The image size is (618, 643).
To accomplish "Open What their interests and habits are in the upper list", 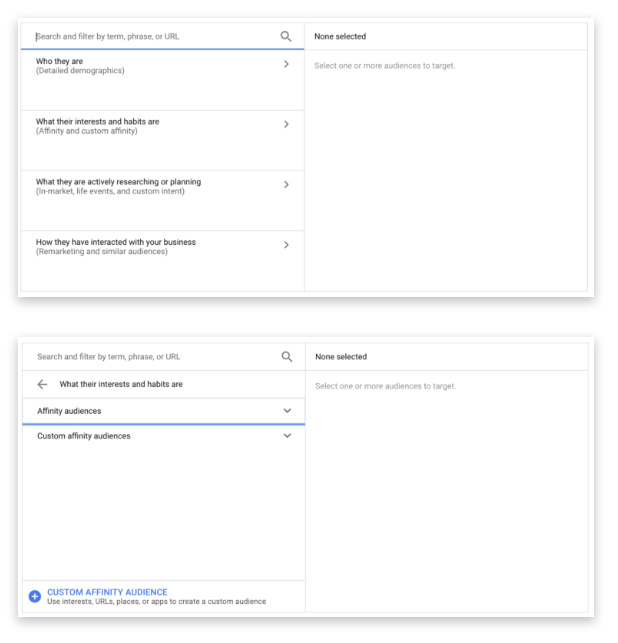I will point(97,122).
